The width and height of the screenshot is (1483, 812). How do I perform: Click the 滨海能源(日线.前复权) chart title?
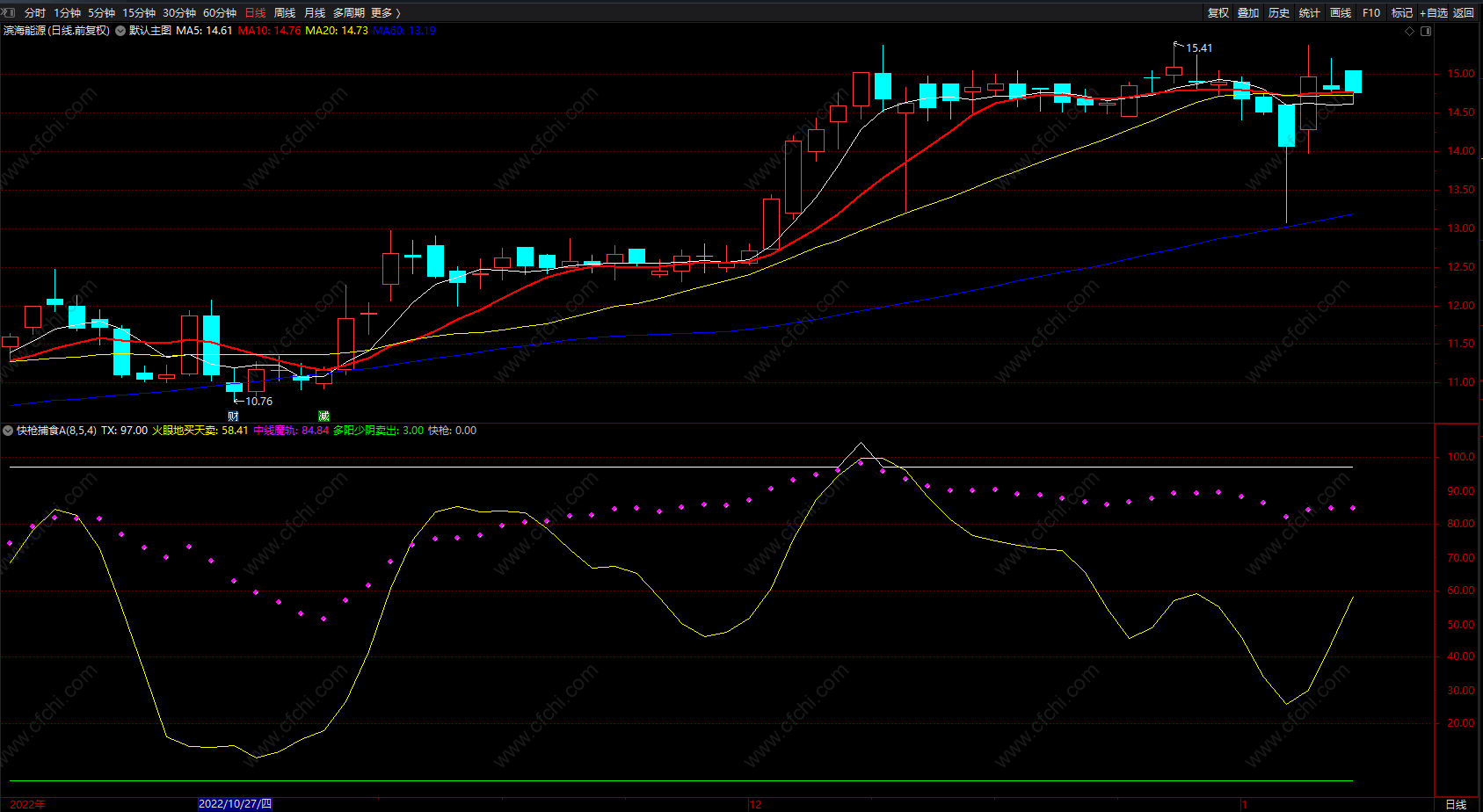pos(57,31)
